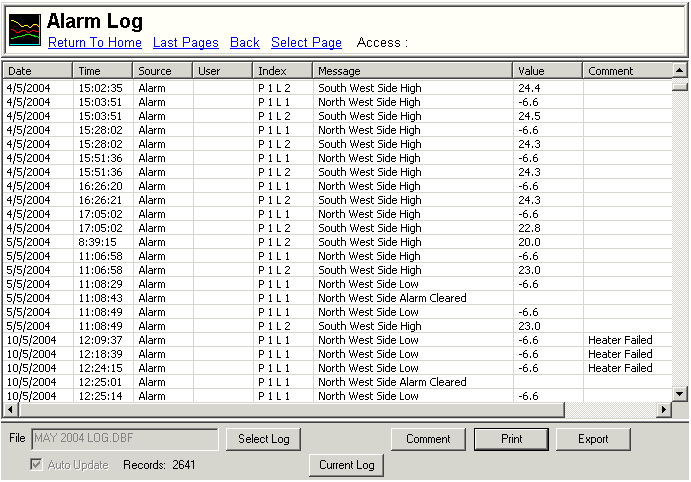Open the Select Page link
This screenshot has height=482, width=691.
click(306, 42)
